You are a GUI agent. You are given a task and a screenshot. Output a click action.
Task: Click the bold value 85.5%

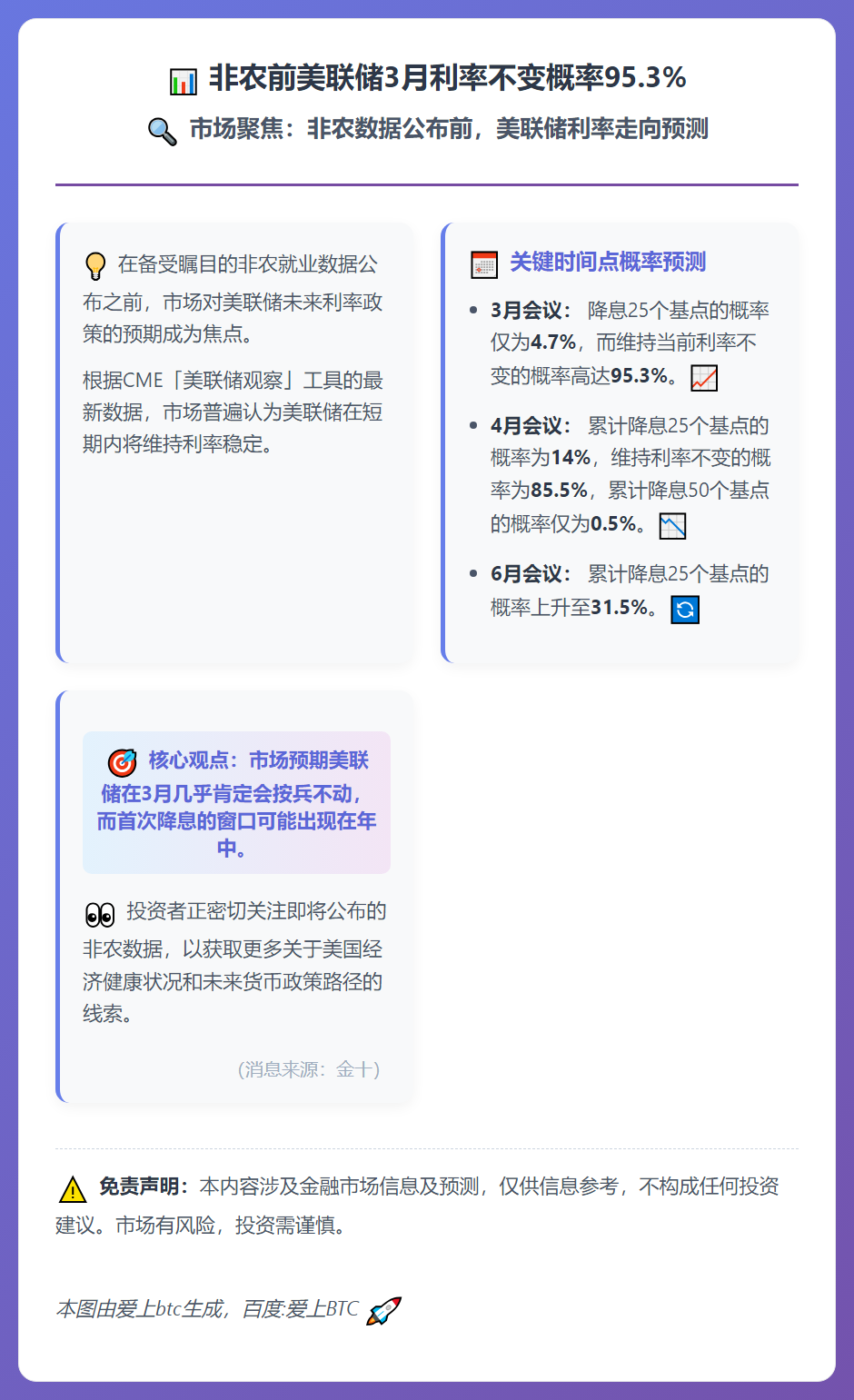tap(560, 491)
